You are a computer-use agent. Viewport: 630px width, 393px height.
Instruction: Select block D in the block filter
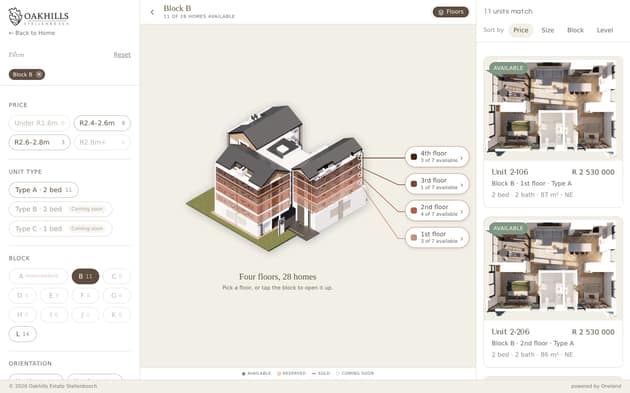click(22, 295)
